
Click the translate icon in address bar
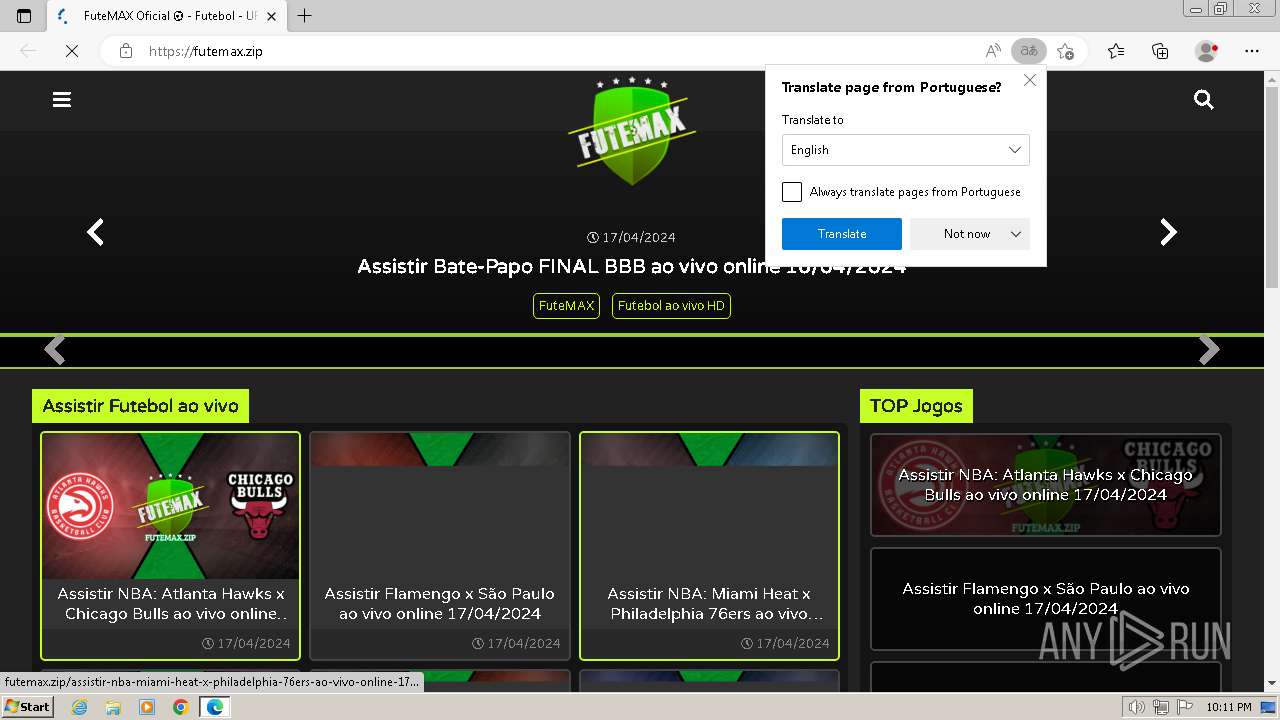(x=1028, y=51)
